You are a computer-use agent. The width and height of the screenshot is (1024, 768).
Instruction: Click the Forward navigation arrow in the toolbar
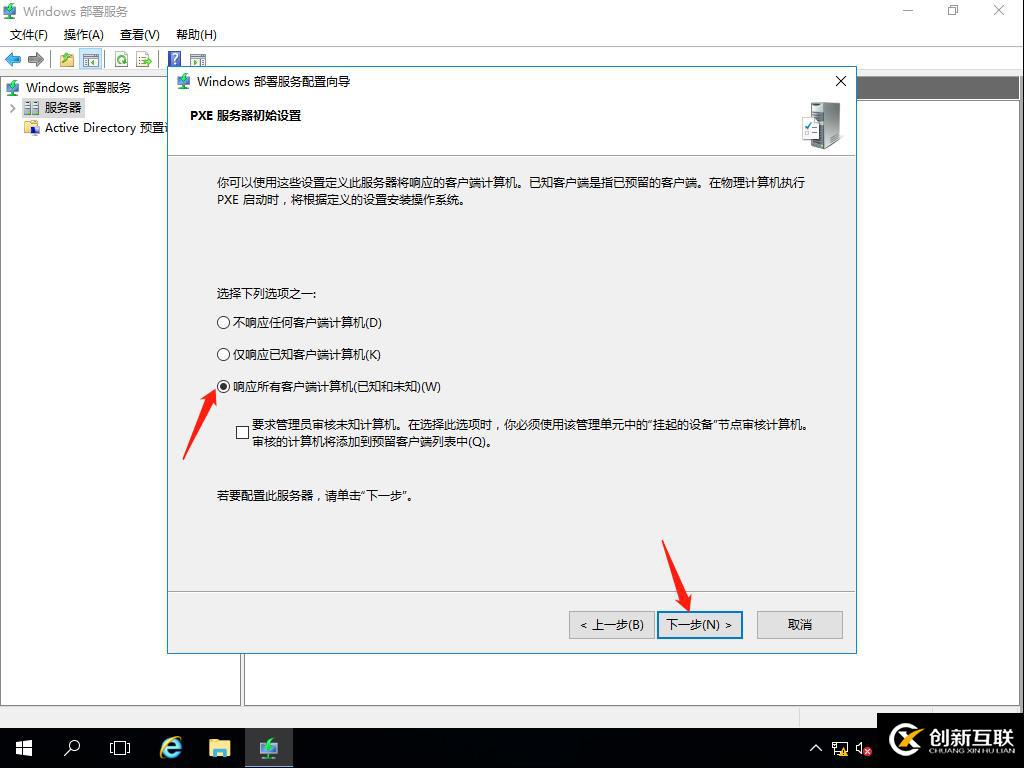[36, 58]
